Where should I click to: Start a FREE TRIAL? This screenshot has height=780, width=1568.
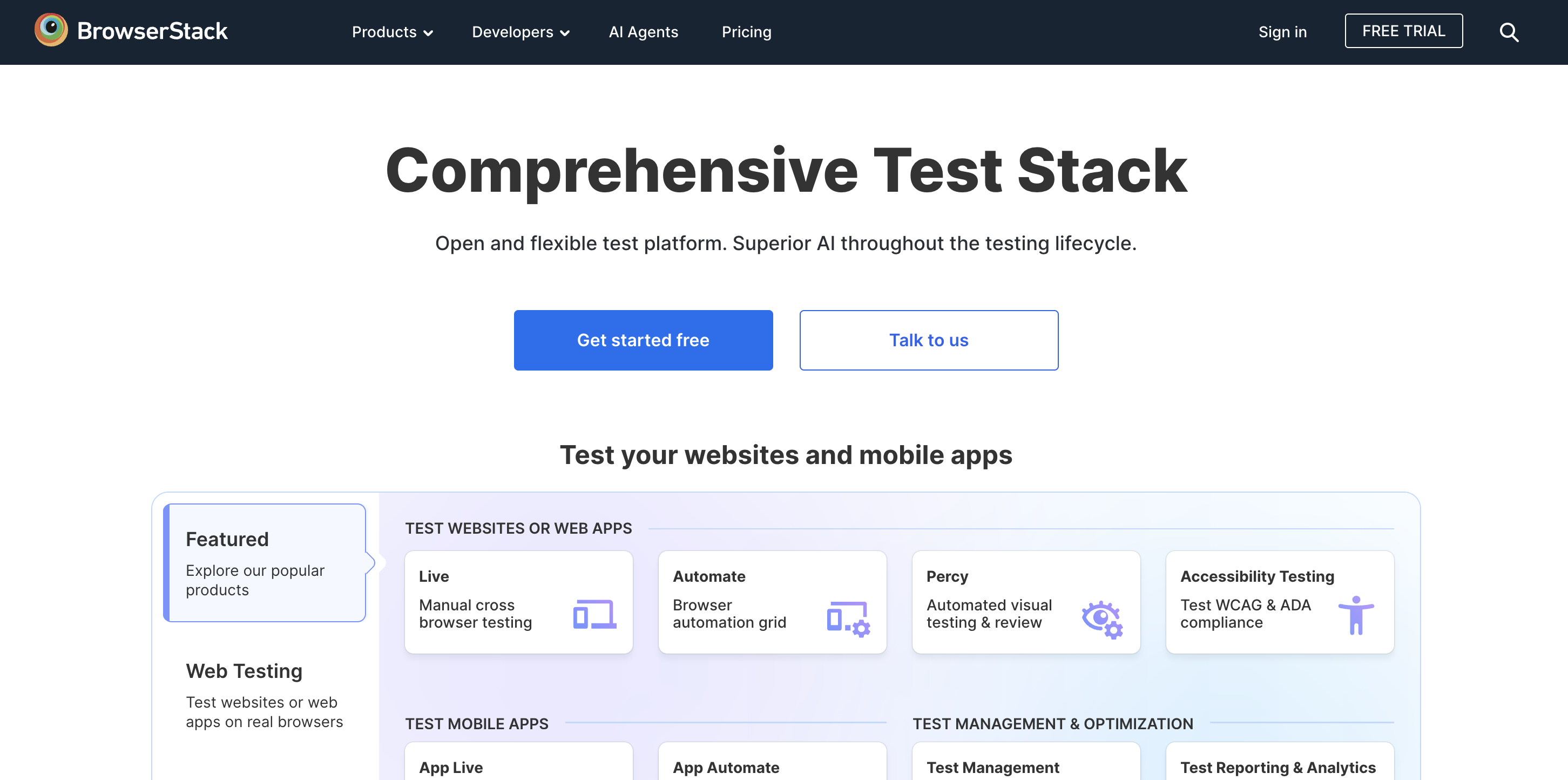pos(1404,31)
